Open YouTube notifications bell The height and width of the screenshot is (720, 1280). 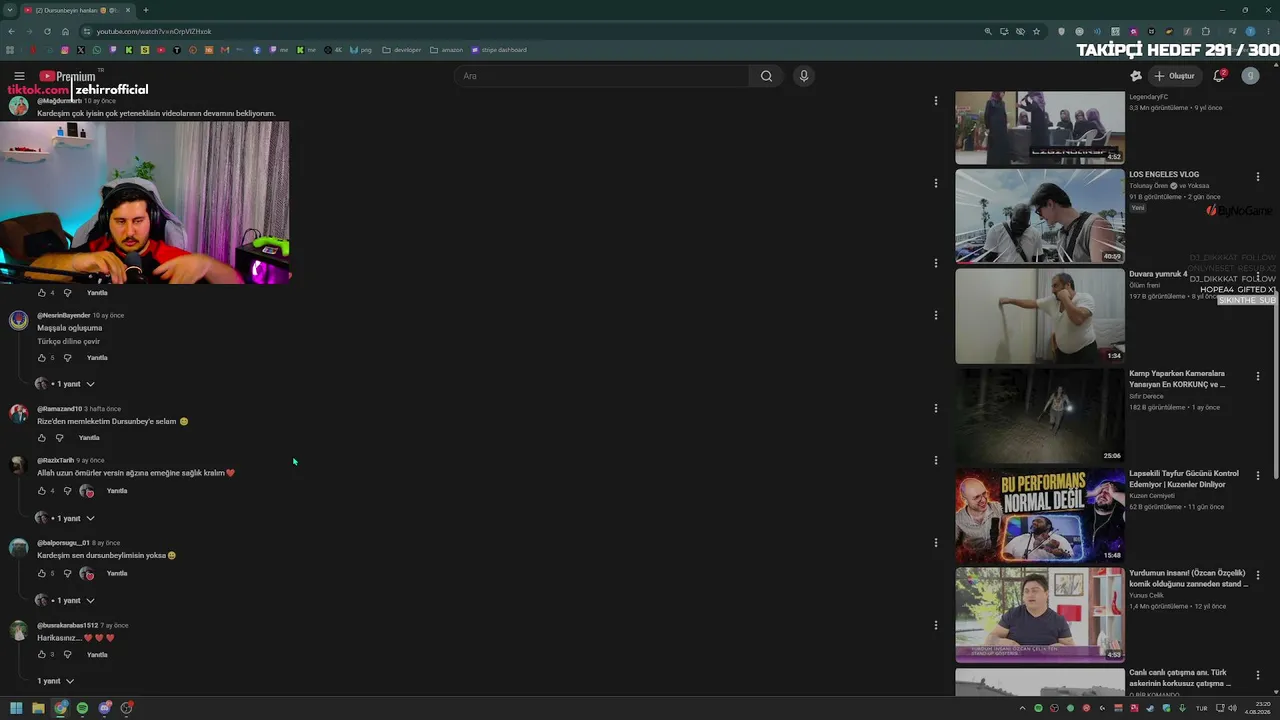pos(1219,76)
